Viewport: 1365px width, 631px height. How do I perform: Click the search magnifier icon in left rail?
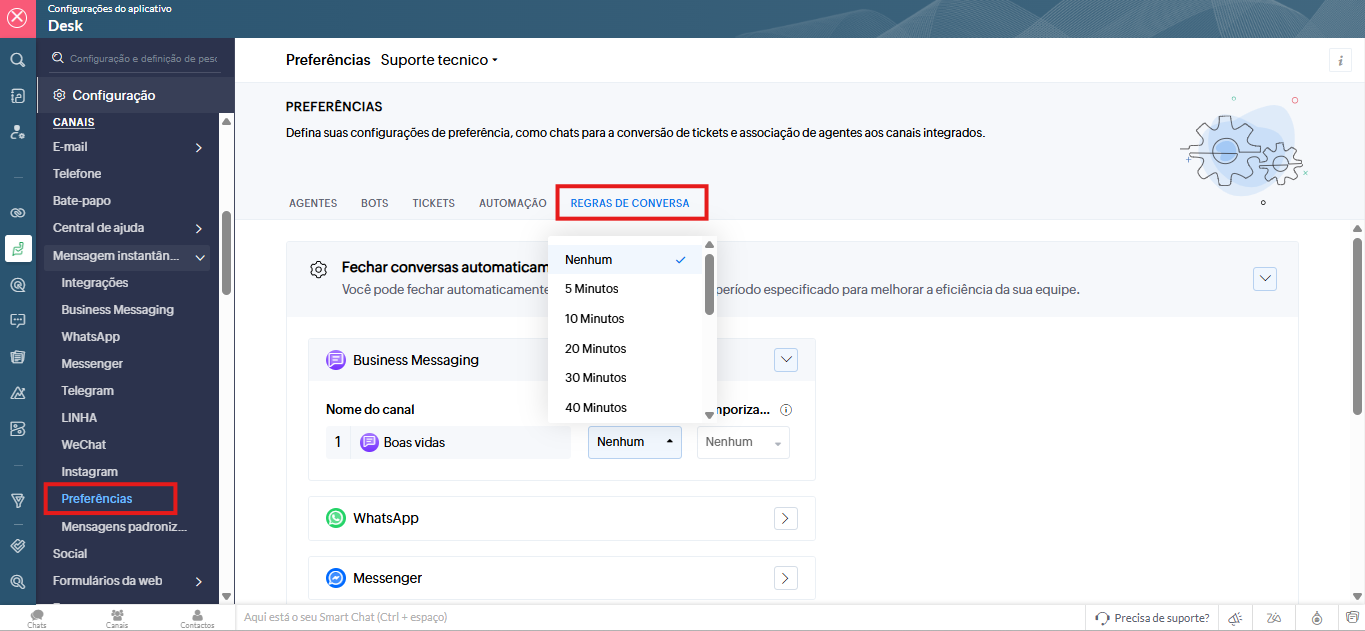[x=17, y=60]
